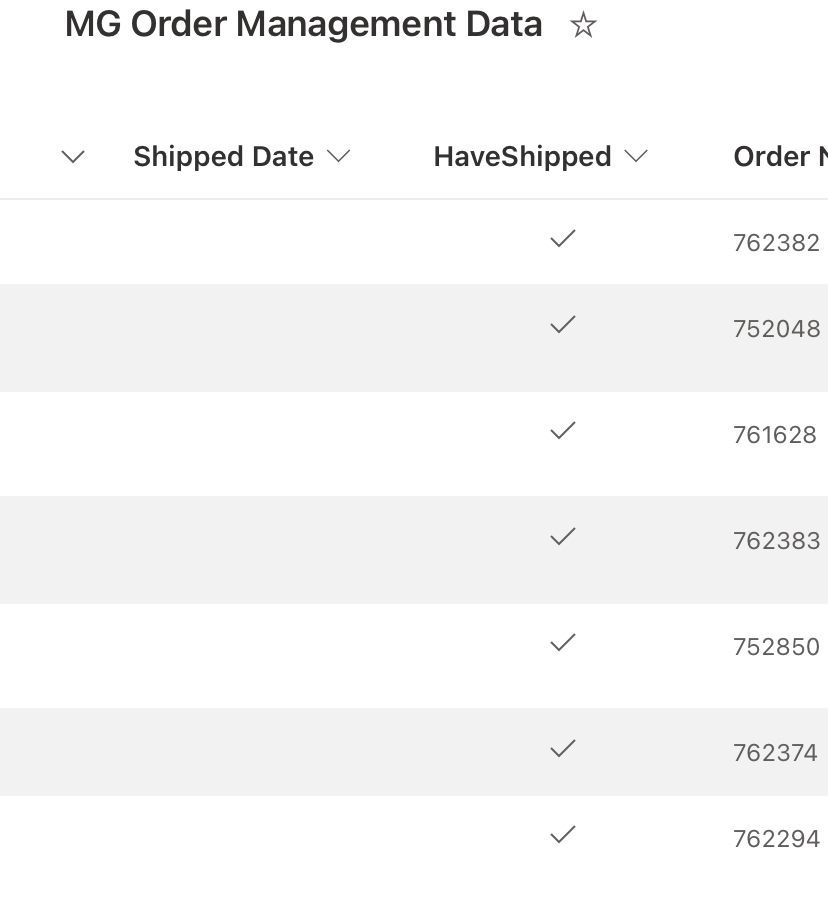This screenshot has width=828, height=899.
Task: Open the leftmost column chevron before Shipped Date
Action: (x=73, y=156)
